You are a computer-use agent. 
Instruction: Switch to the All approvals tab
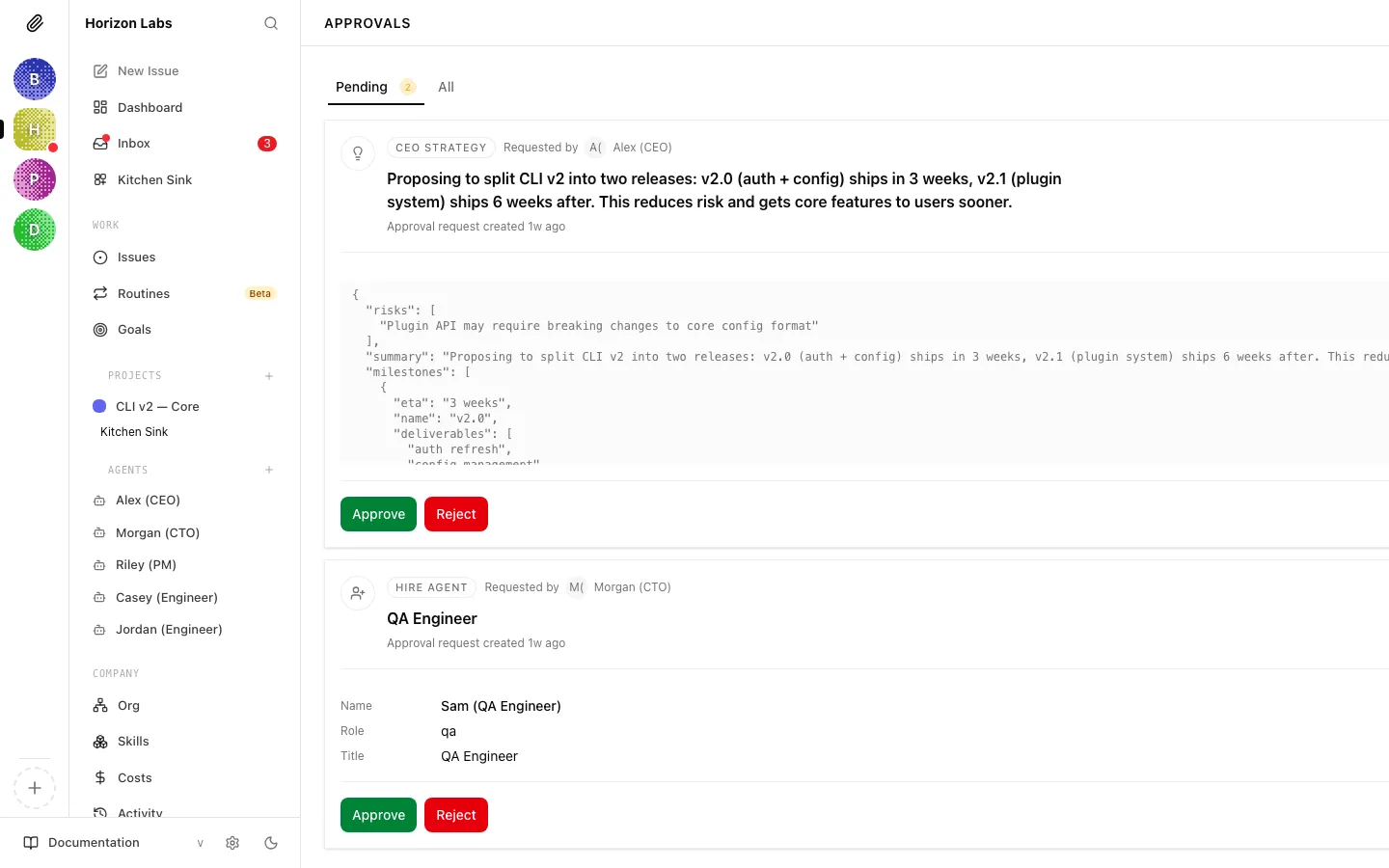click(x=446, y=87)
